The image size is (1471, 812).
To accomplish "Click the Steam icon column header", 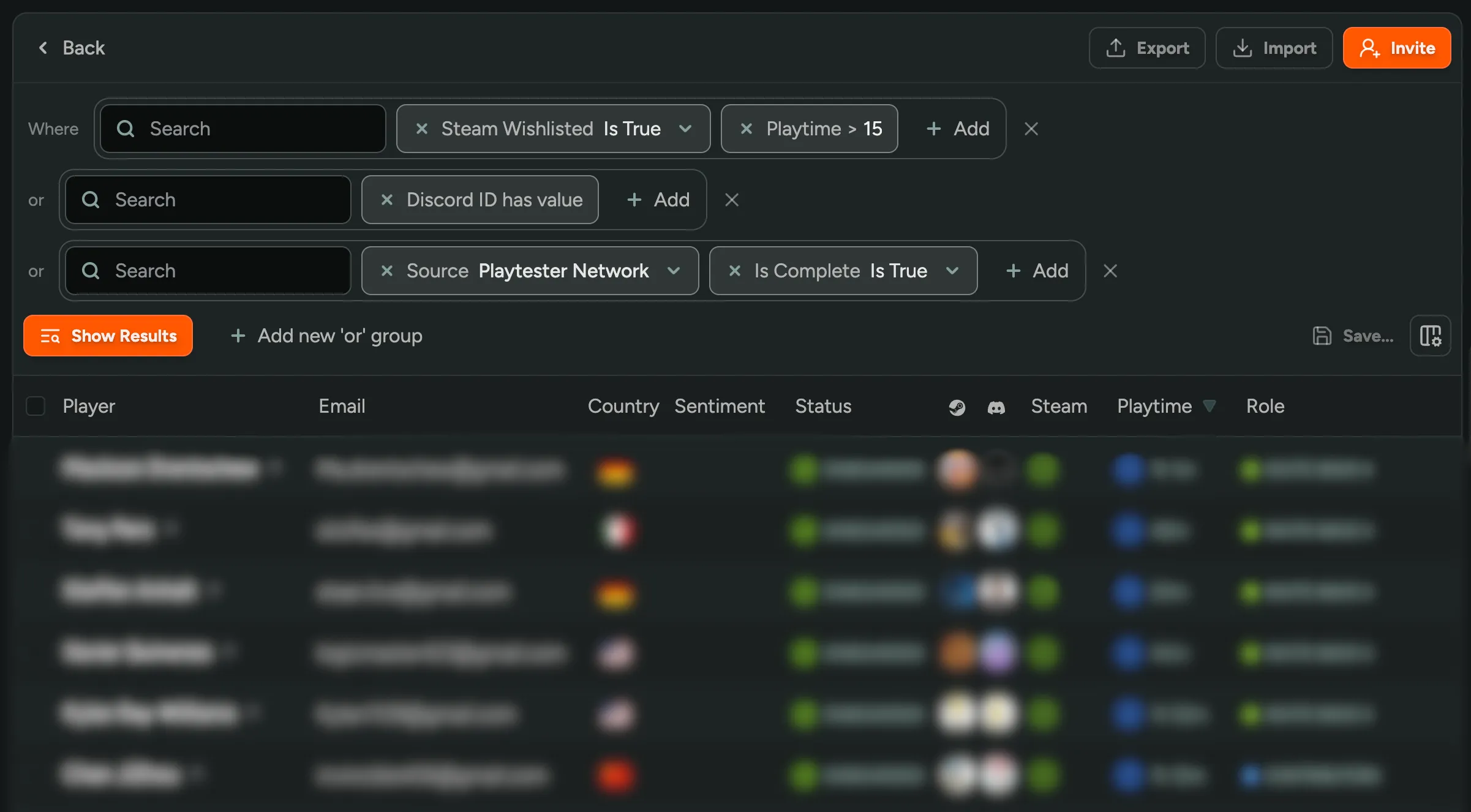I will (x=957, y=407).
